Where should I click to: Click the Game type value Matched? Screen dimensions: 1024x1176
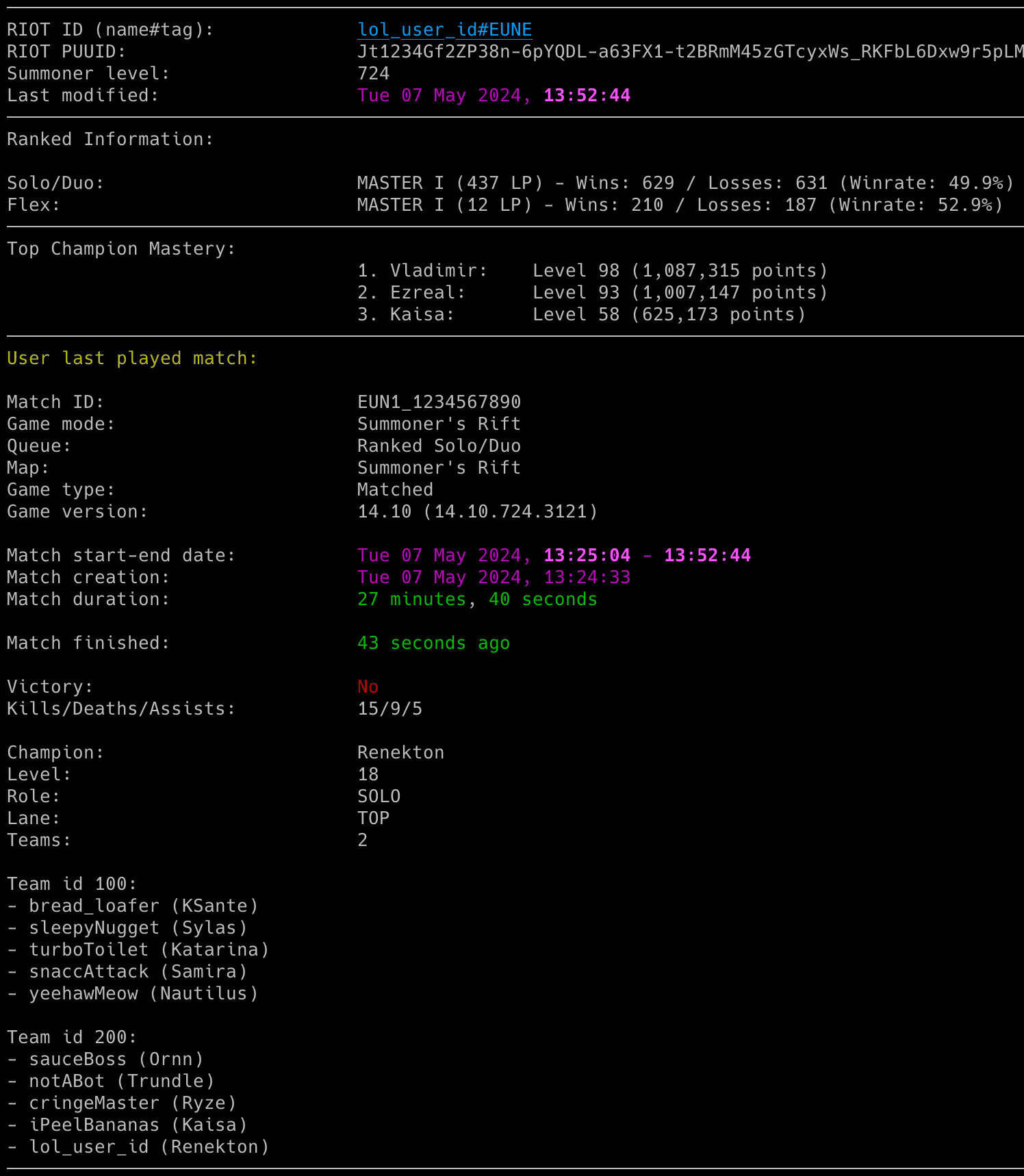coord(395,490)
